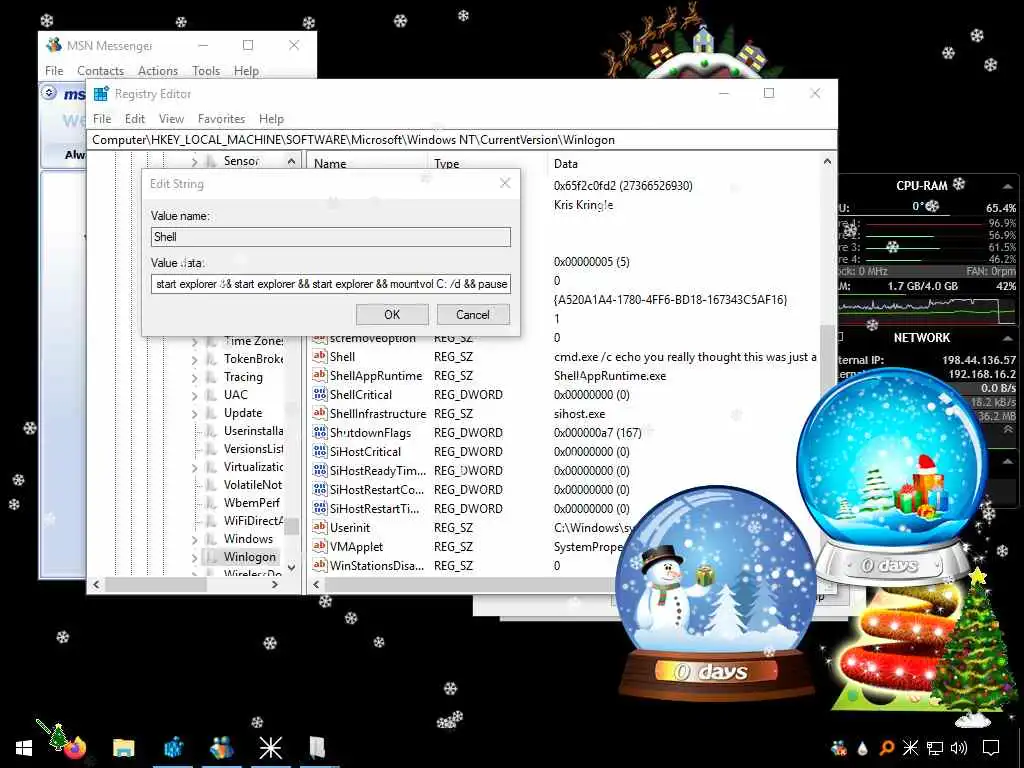
Task: Click the ShellCritical DWORD value icon
Action: pos(319,394)
